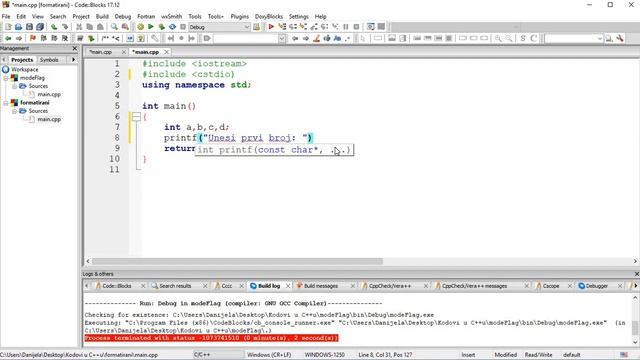Open the Settings menu
640x360 pixels.
[x=299, y=16]
